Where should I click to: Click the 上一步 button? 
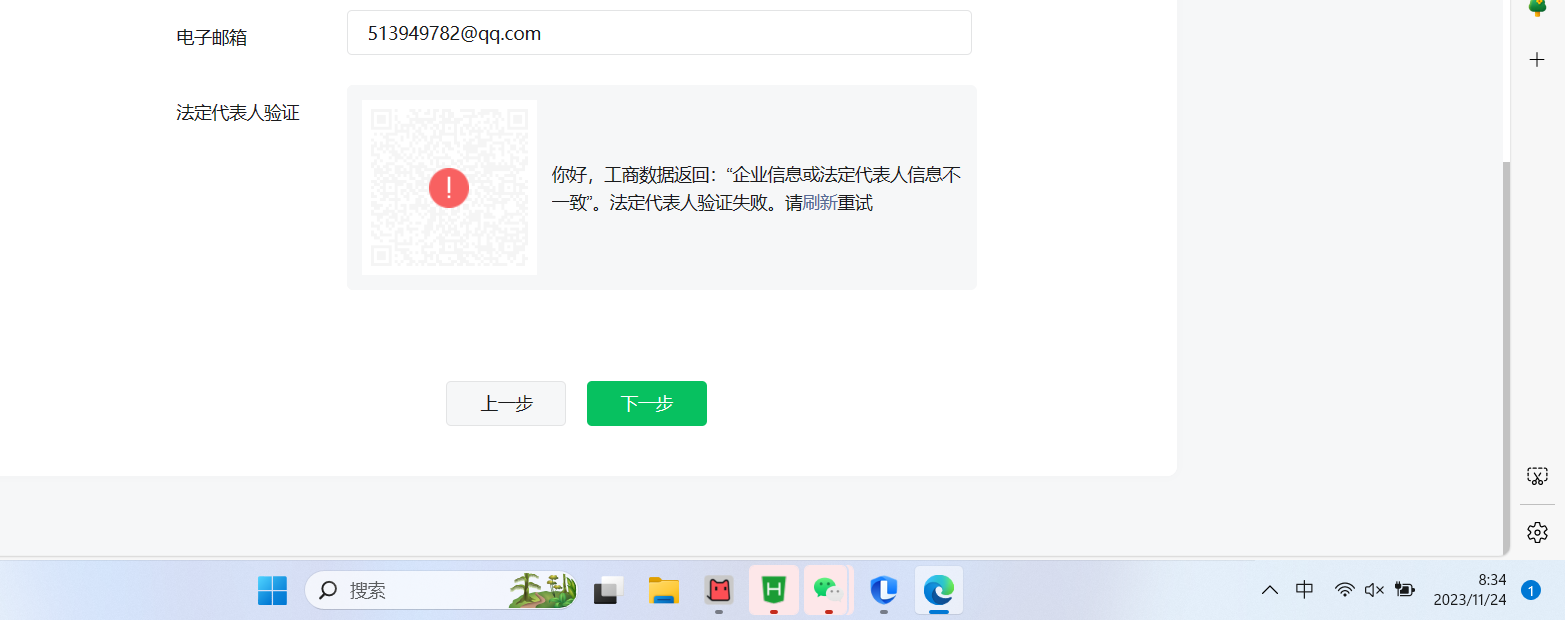click(506, 403)
